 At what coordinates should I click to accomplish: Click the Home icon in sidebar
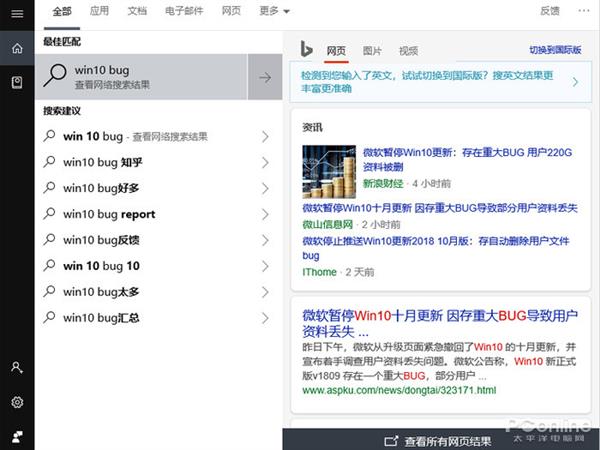16,48
